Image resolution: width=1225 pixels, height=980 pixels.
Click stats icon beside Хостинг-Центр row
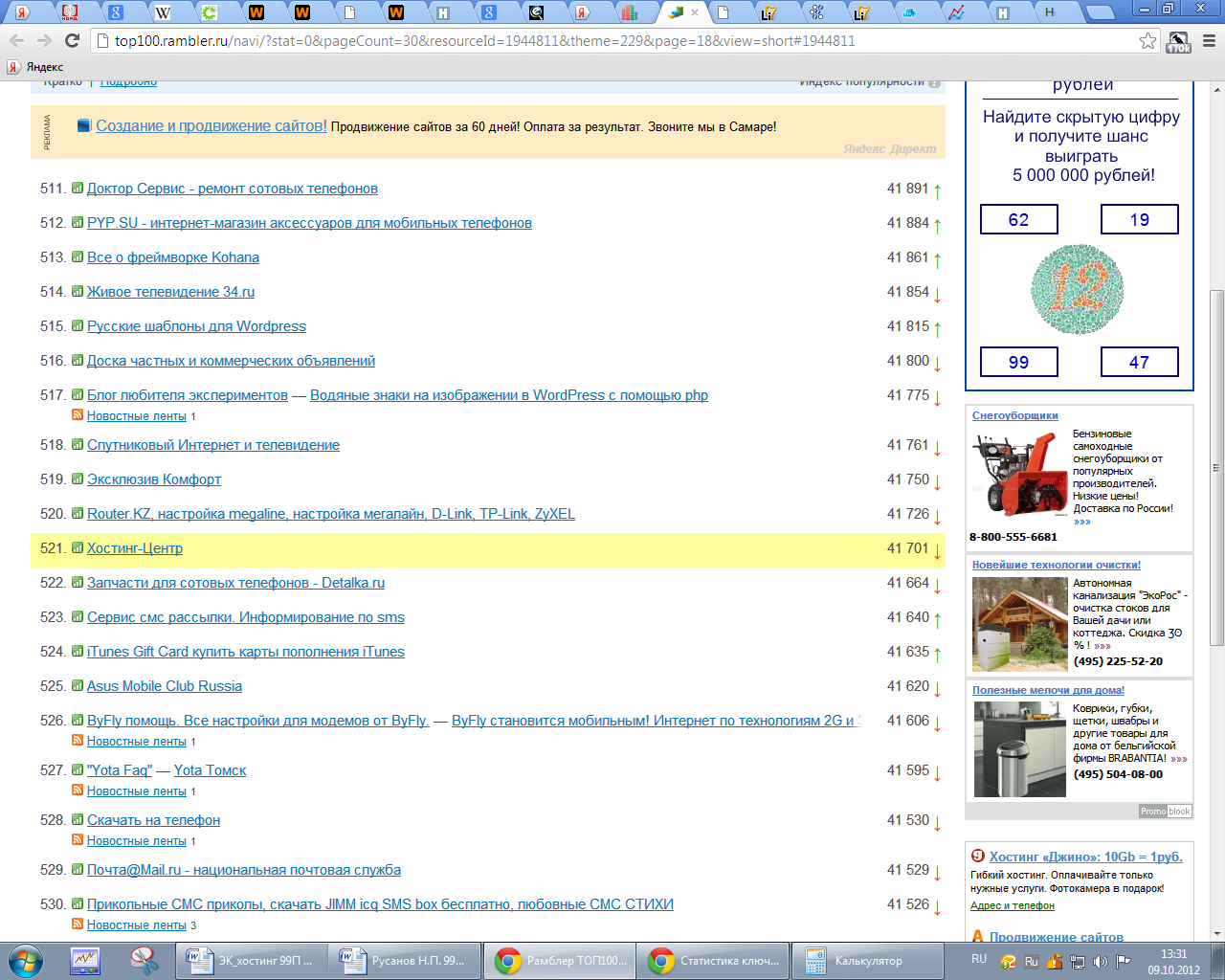point(78,547)
